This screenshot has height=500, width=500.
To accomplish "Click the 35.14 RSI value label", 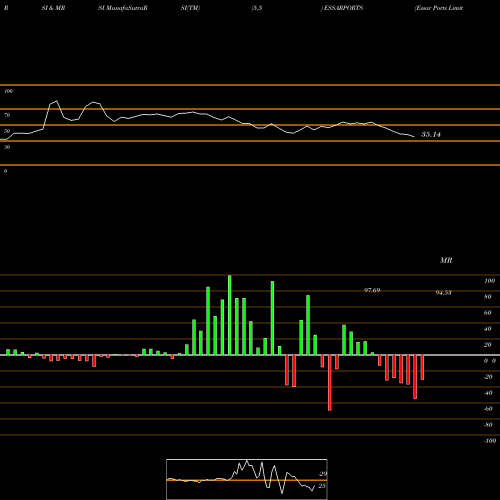I will point(431,134).
